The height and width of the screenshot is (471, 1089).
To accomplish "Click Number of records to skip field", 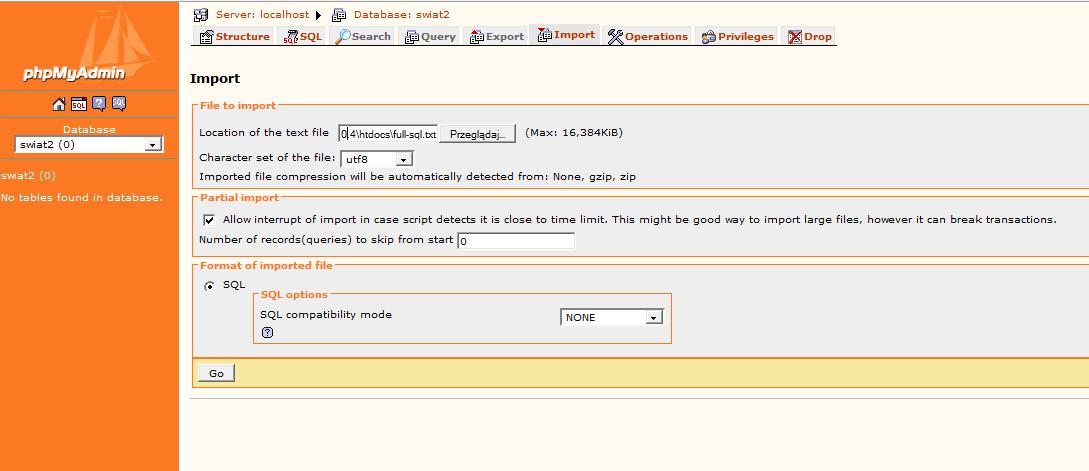I will (x=516, y=241).
